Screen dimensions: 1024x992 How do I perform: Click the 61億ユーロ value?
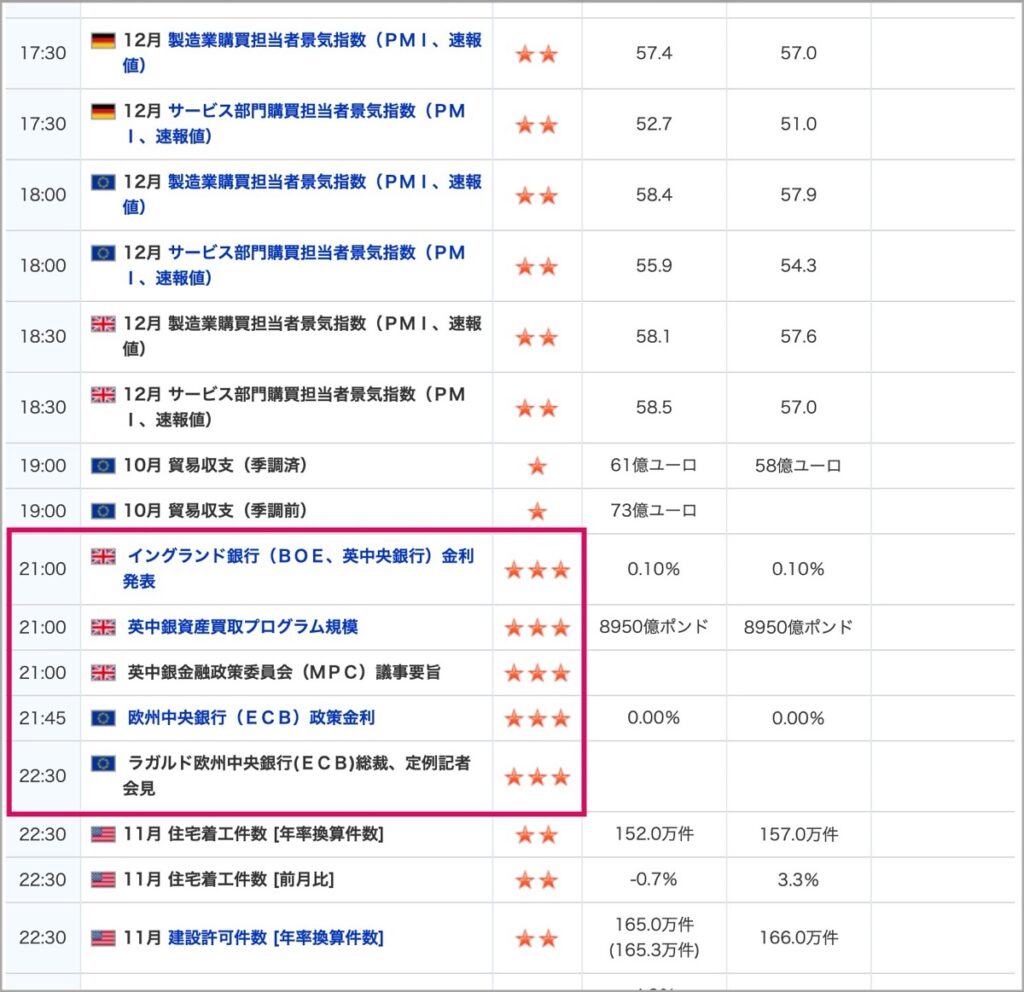coord(653,465)
